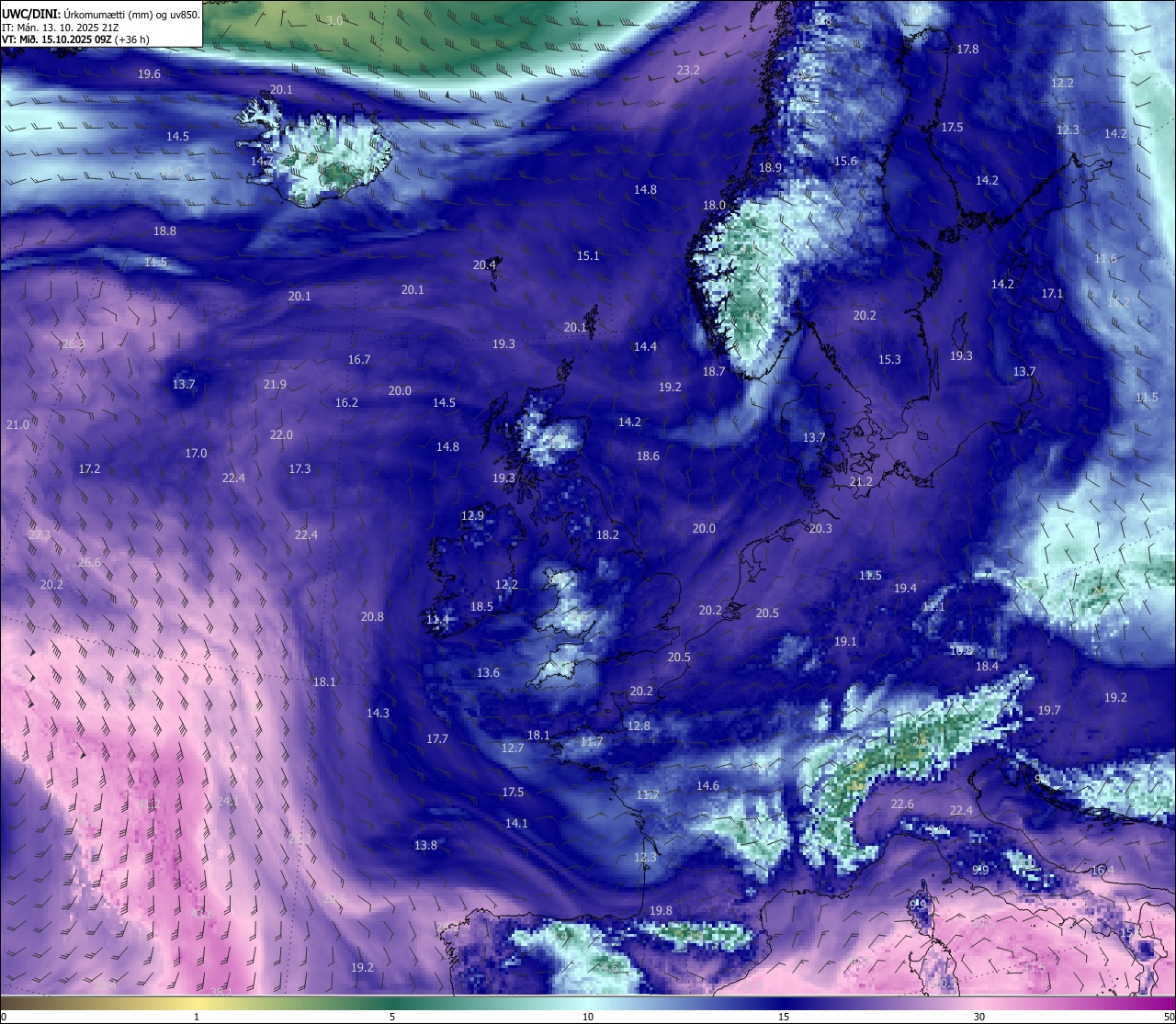The height and width of the screenshot is (1024, 1176).
Task: Click the title line "UWC/DINI: Úrkomumætti (mm) og uv850."
Action: coord(100,14)
